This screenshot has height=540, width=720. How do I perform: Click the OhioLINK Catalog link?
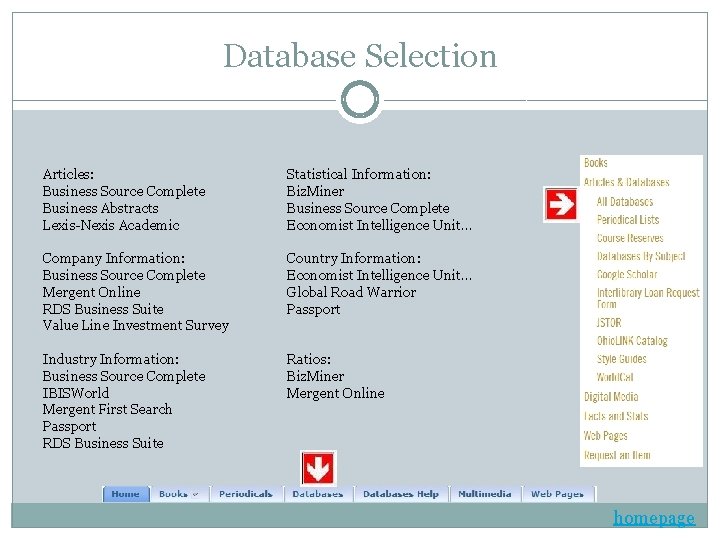coord(632,341)
